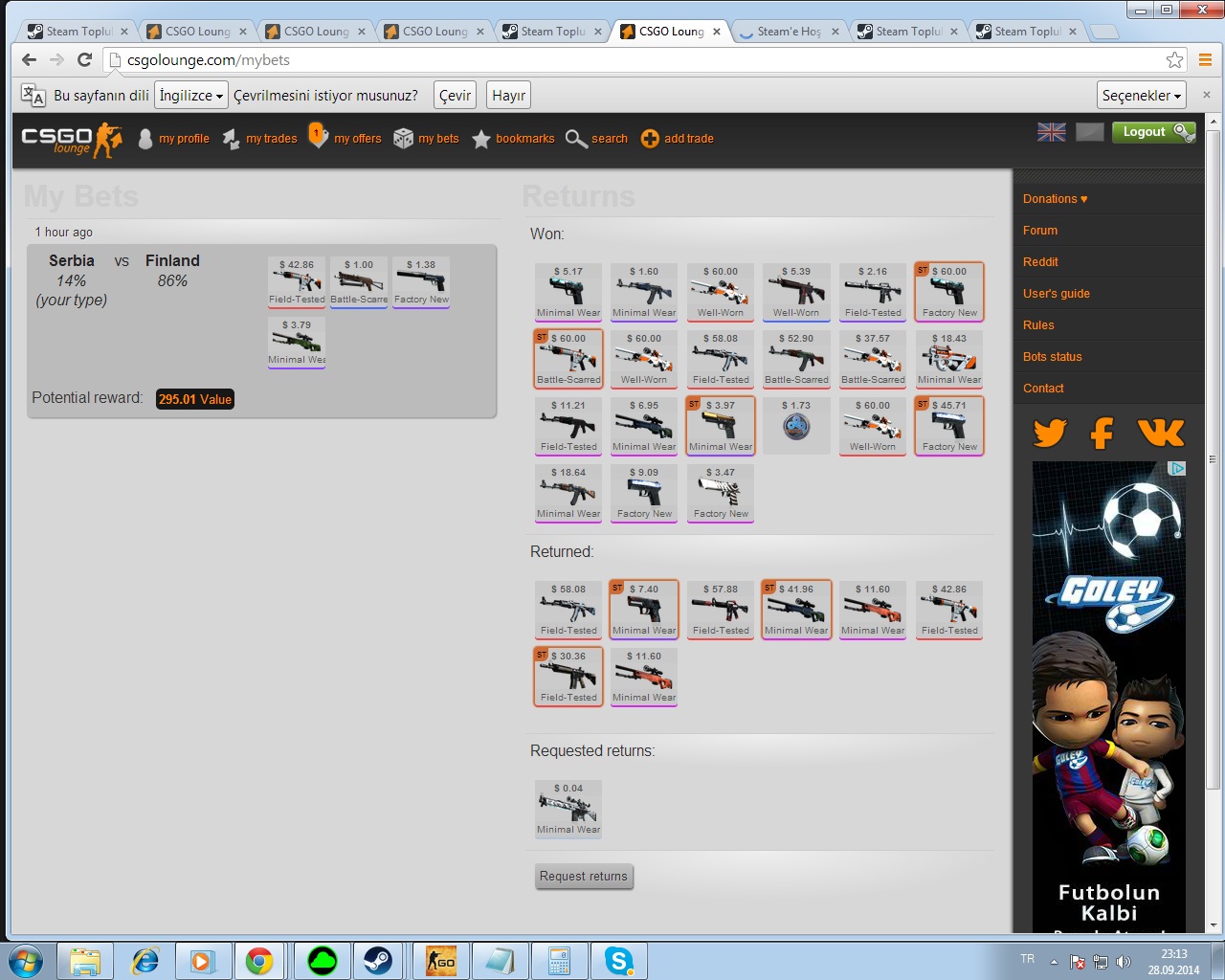
Task: Click the Serbia team name
Action: tap(72, 260)
